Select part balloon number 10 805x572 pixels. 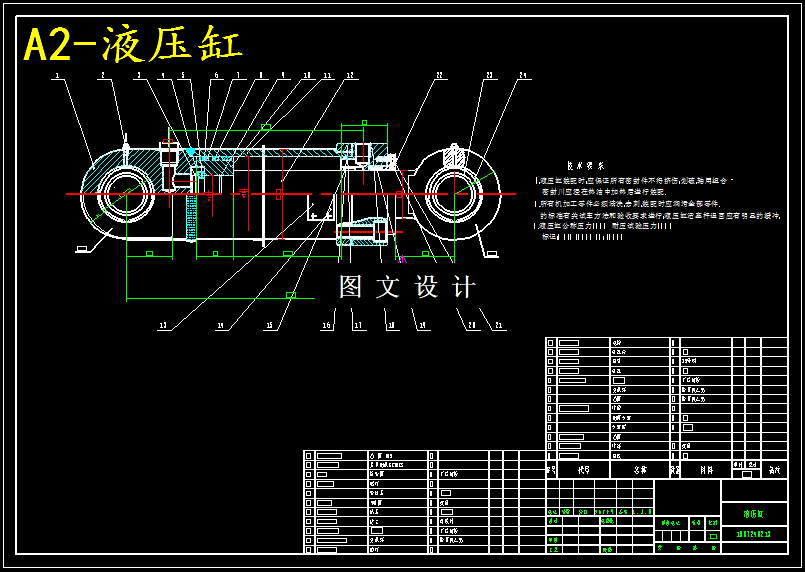[307, 75]
